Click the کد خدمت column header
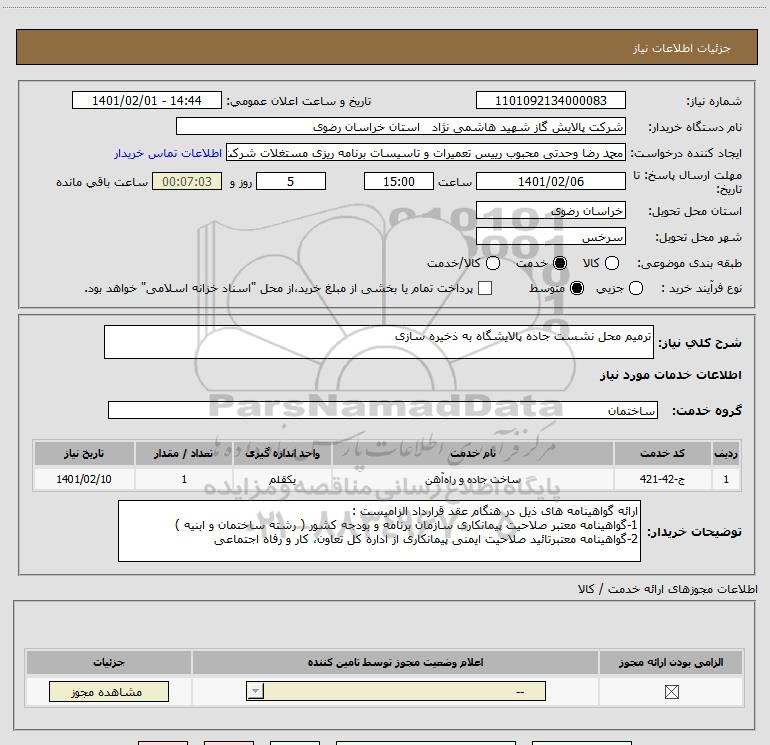Viewport: 770px width, 745px height. (x=662, y=453)
